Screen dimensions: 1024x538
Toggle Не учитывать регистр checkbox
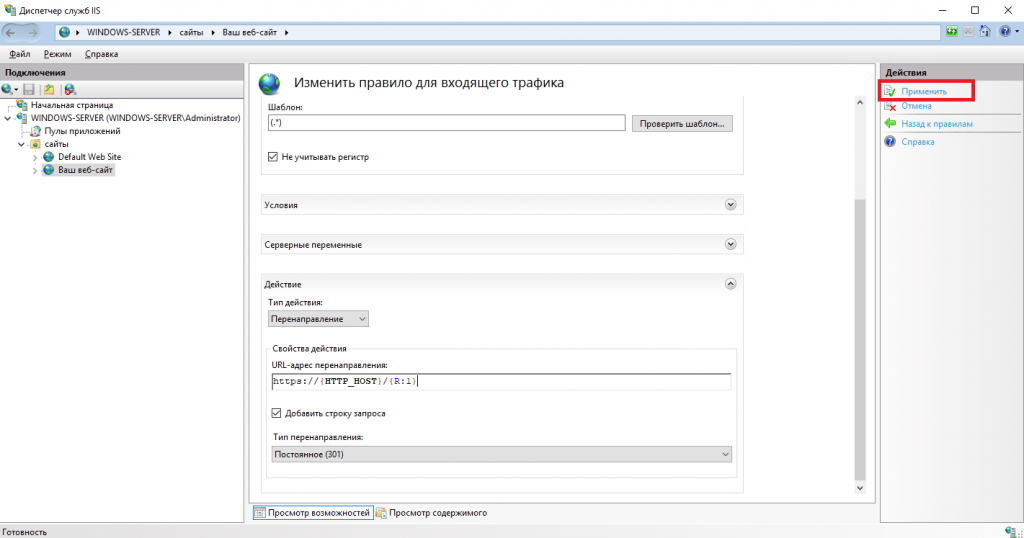pos(273,157)
